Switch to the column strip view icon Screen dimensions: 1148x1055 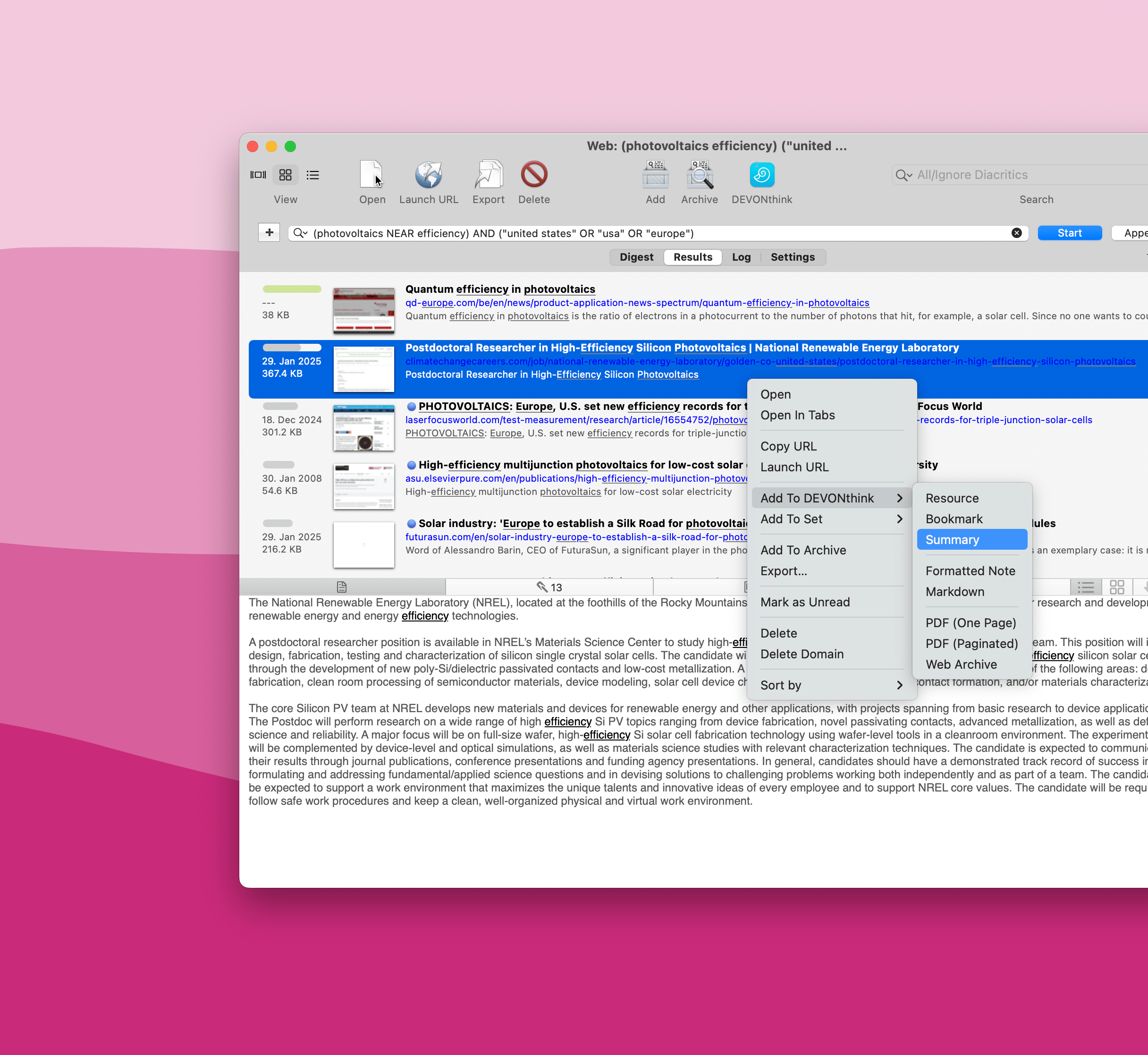258,175
